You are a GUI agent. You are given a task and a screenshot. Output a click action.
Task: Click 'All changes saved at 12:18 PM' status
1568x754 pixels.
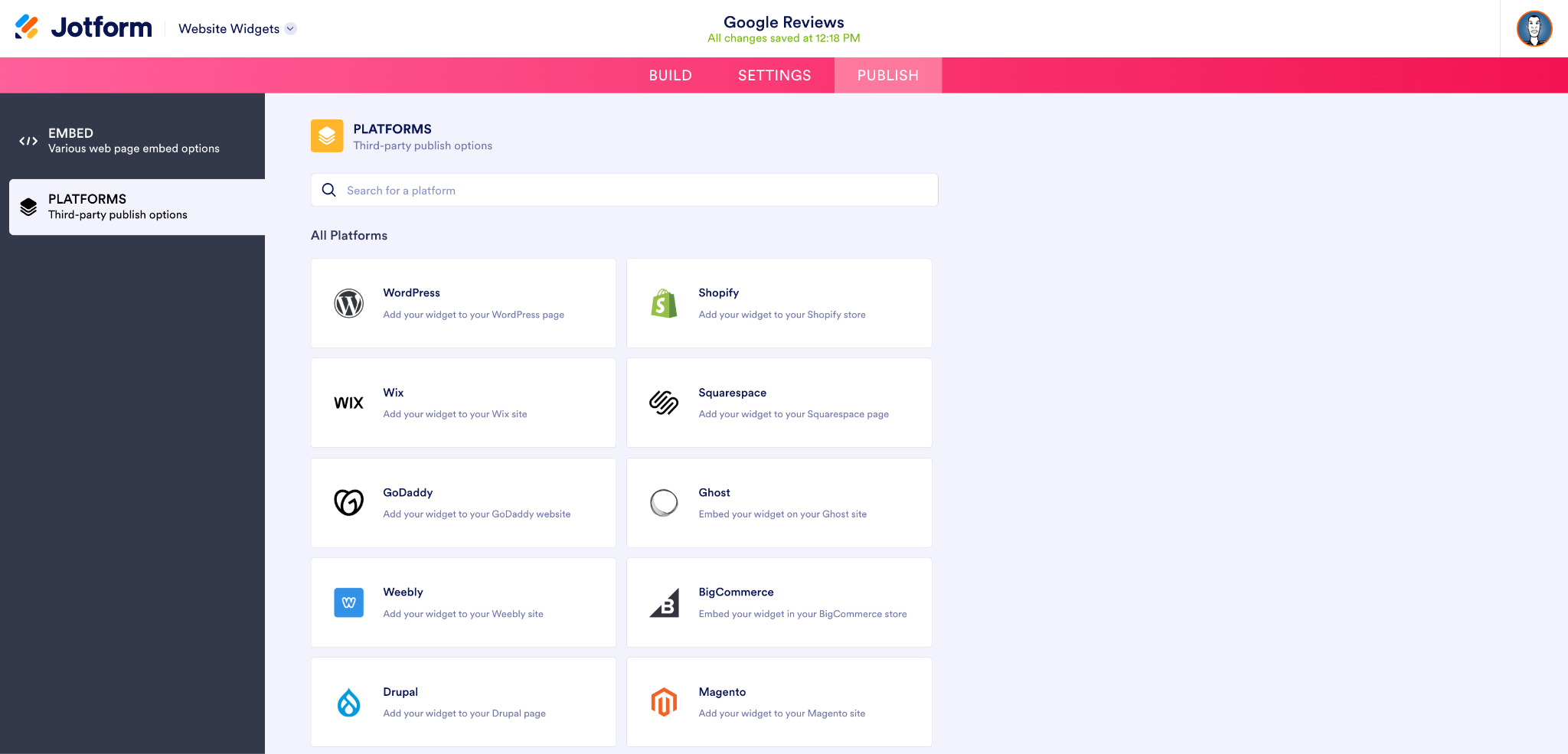[x=784, y=38]
